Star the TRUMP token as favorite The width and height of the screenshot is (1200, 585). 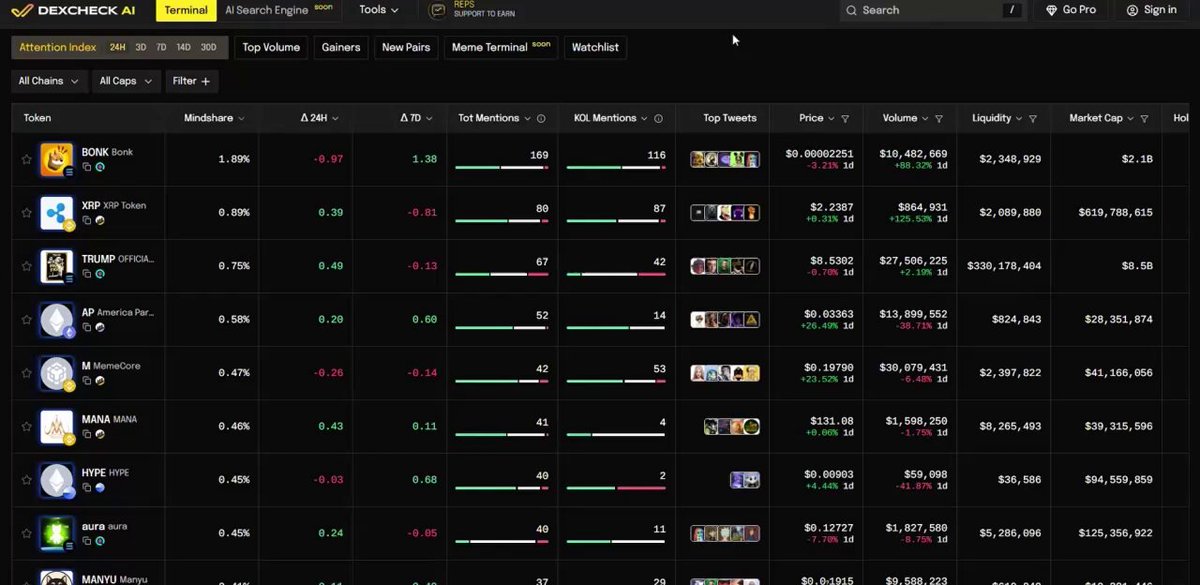(x=27, y=266)
